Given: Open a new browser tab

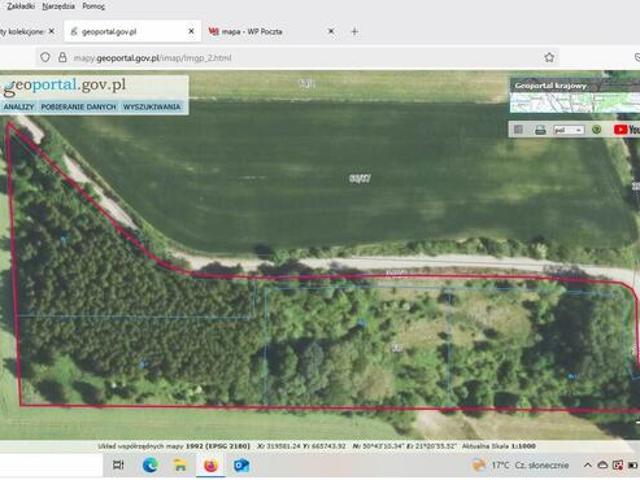Looking at the screenshot, I should coord(354,31).
